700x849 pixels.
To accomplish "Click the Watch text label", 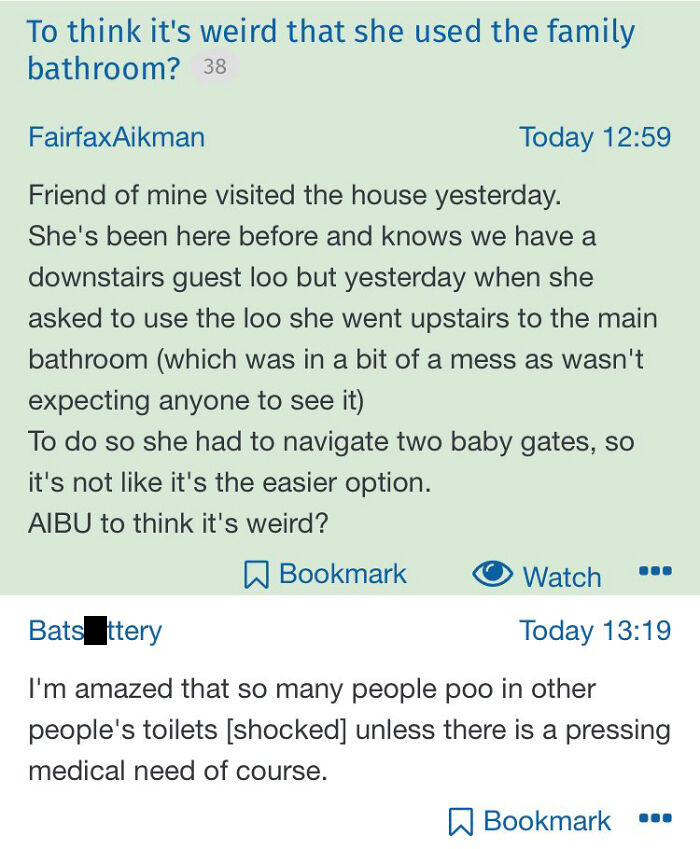I will tap(563, 577).
